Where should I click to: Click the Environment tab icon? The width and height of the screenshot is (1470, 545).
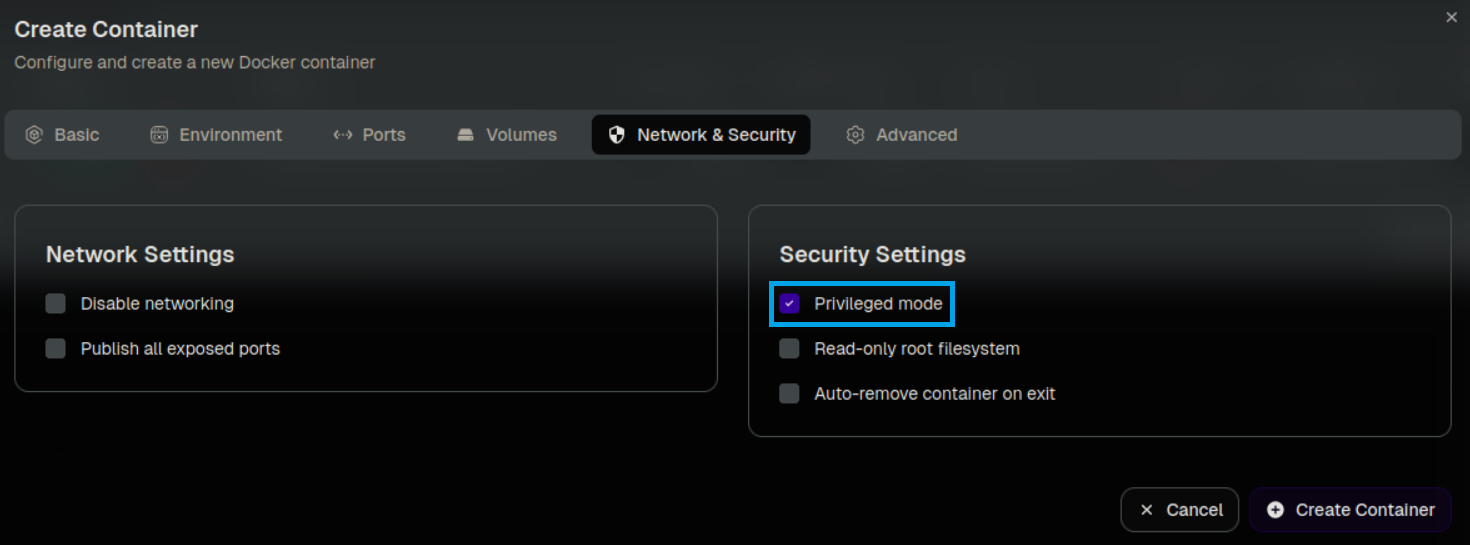coord(159,135)
